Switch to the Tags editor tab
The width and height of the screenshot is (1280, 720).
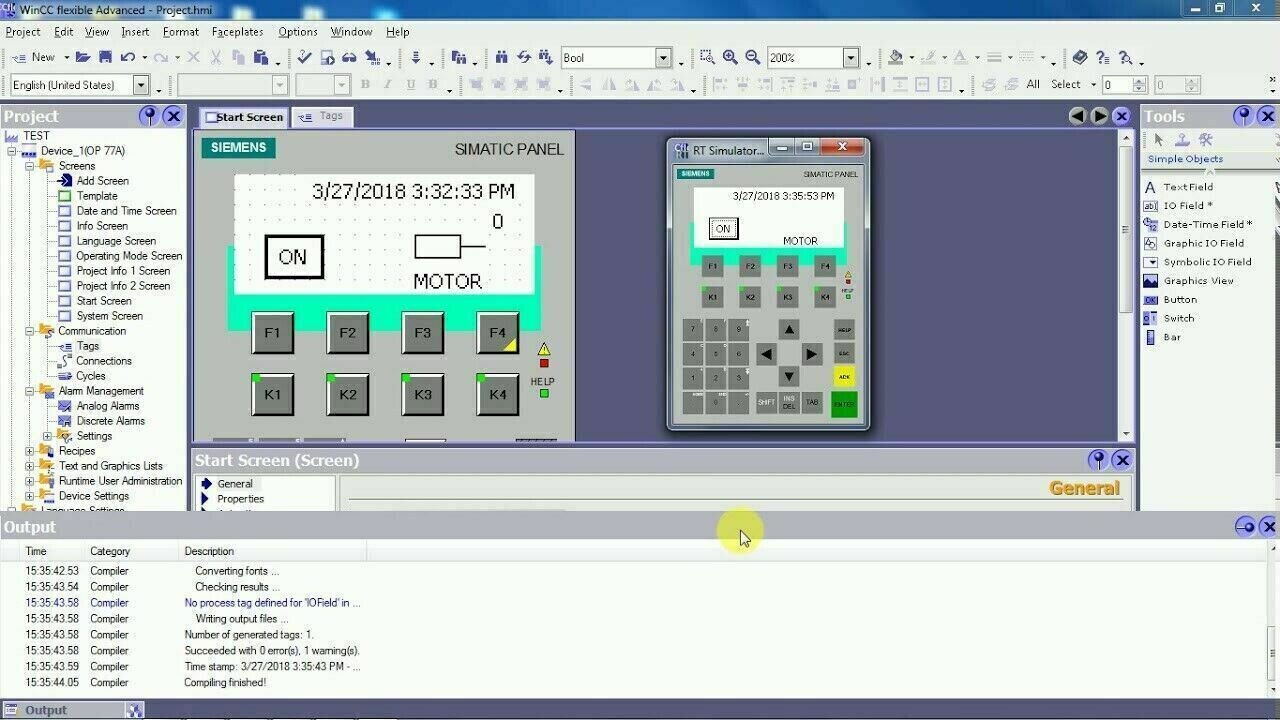pyautogui.click(x=320, y=117)
